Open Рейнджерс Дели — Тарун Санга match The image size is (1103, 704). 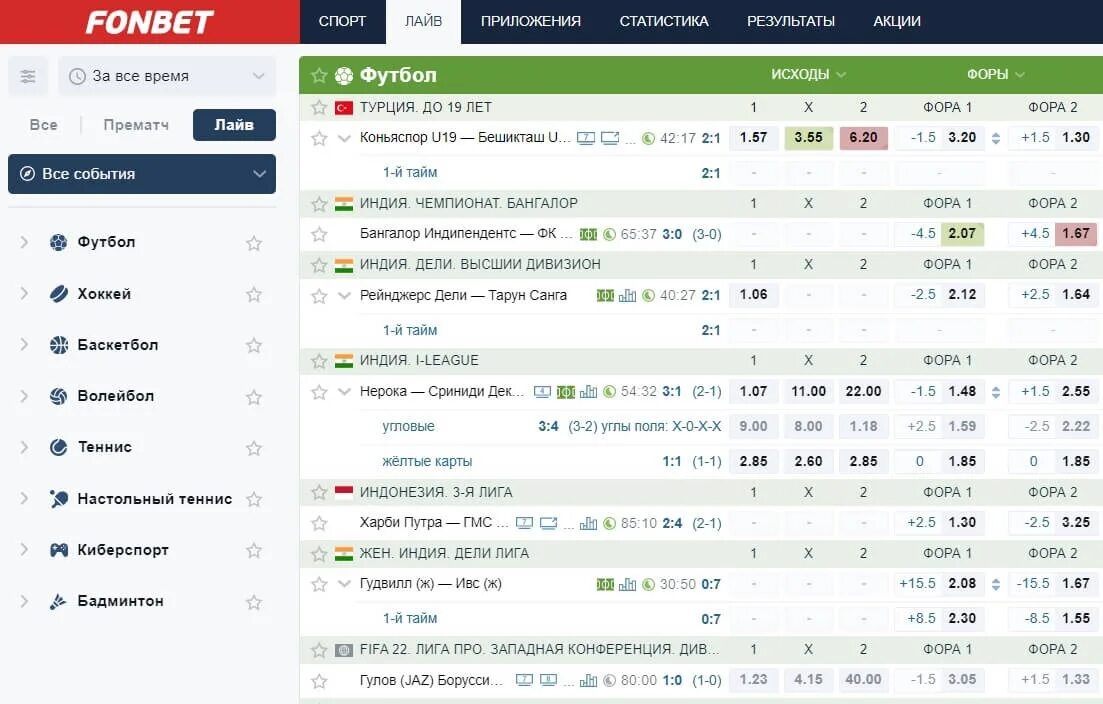tap(464, 295)
